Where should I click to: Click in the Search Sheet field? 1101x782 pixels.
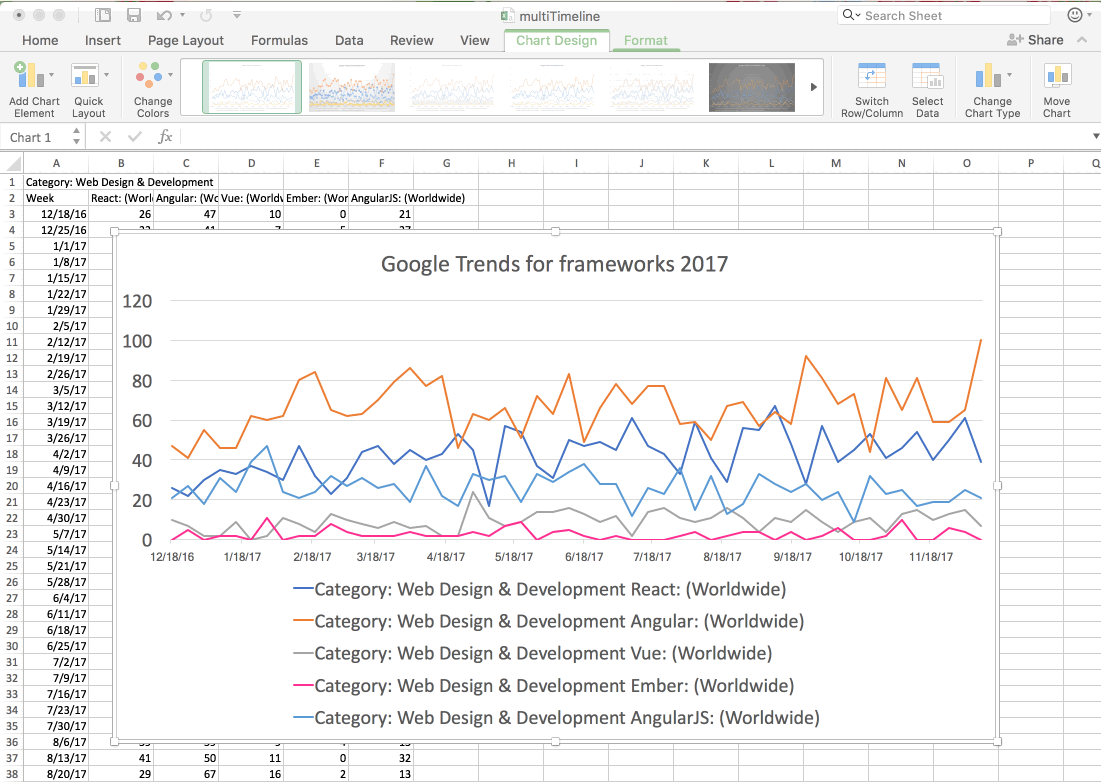[944, 15]
